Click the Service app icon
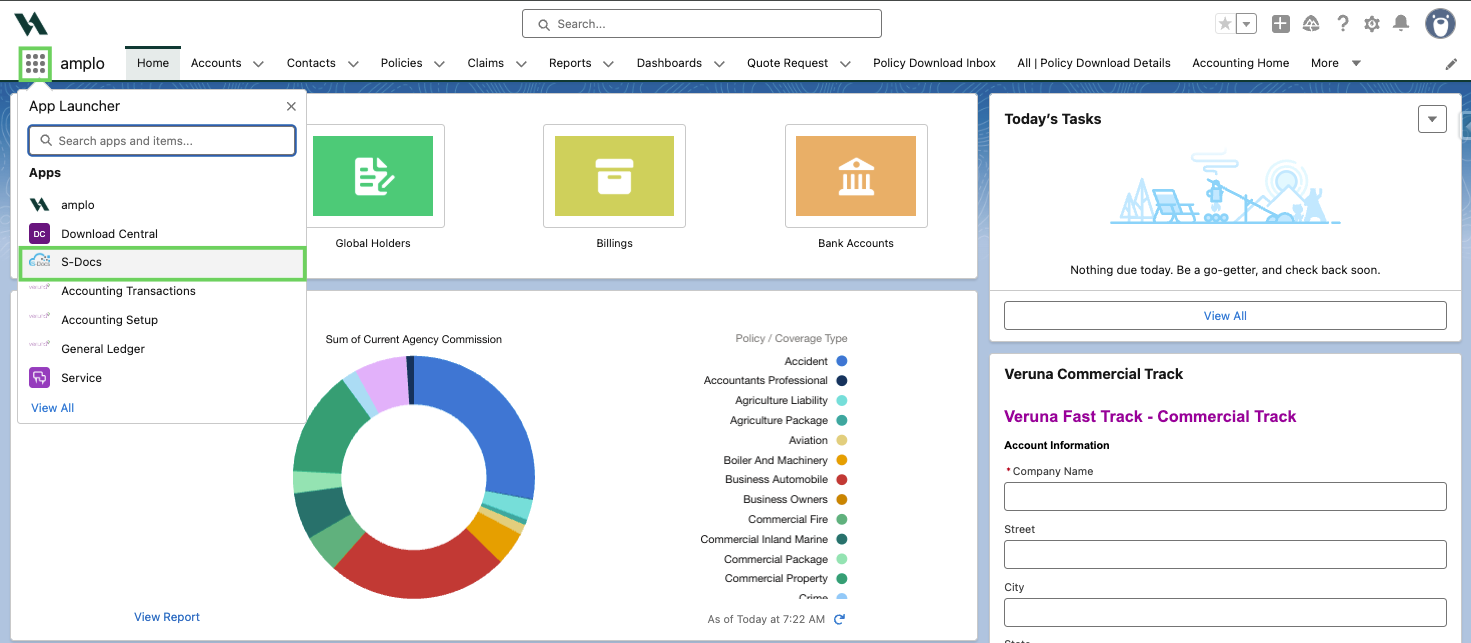Screen dimensions: 1471x643 tap(39, 378)
